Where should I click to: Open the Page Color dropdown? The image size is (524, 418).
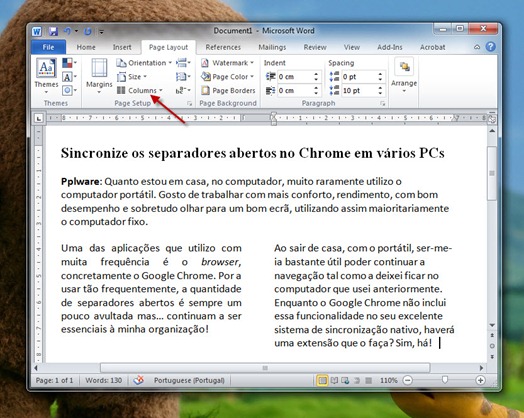tap(228, 77)
